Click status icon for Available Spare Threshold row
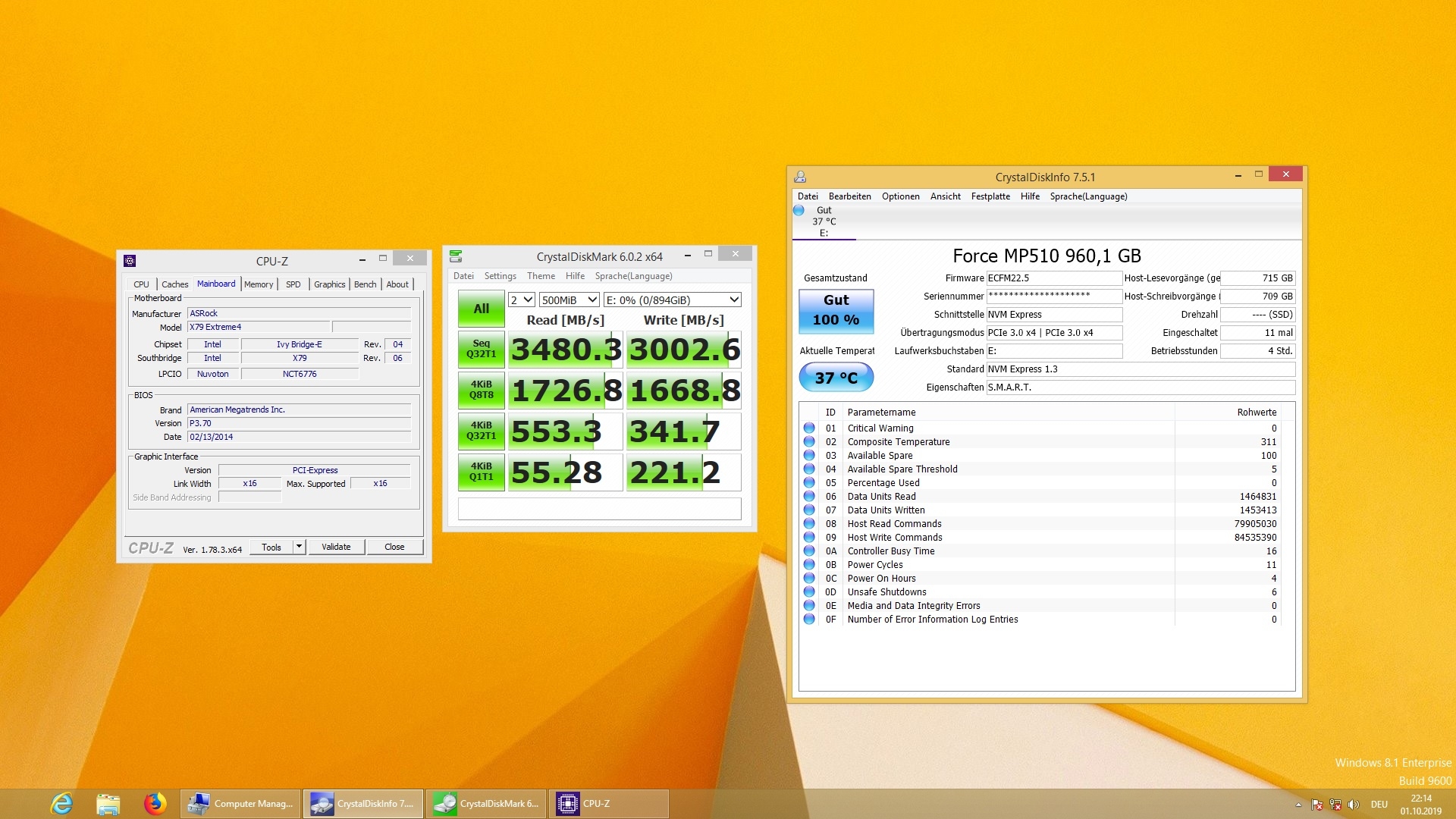 coord(809,469)
